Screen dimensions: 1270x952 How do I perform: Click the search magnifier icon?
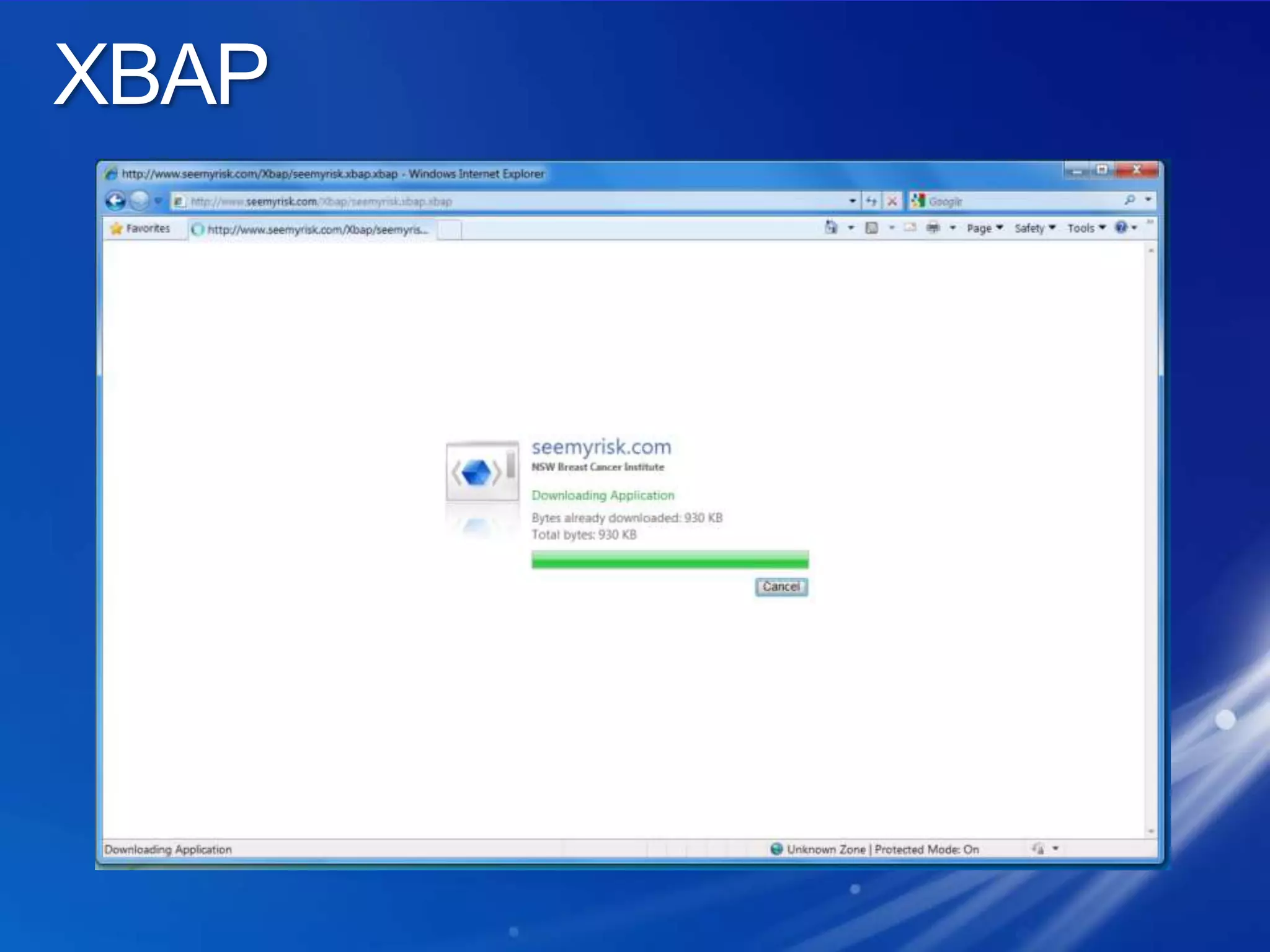point(1129,200)
